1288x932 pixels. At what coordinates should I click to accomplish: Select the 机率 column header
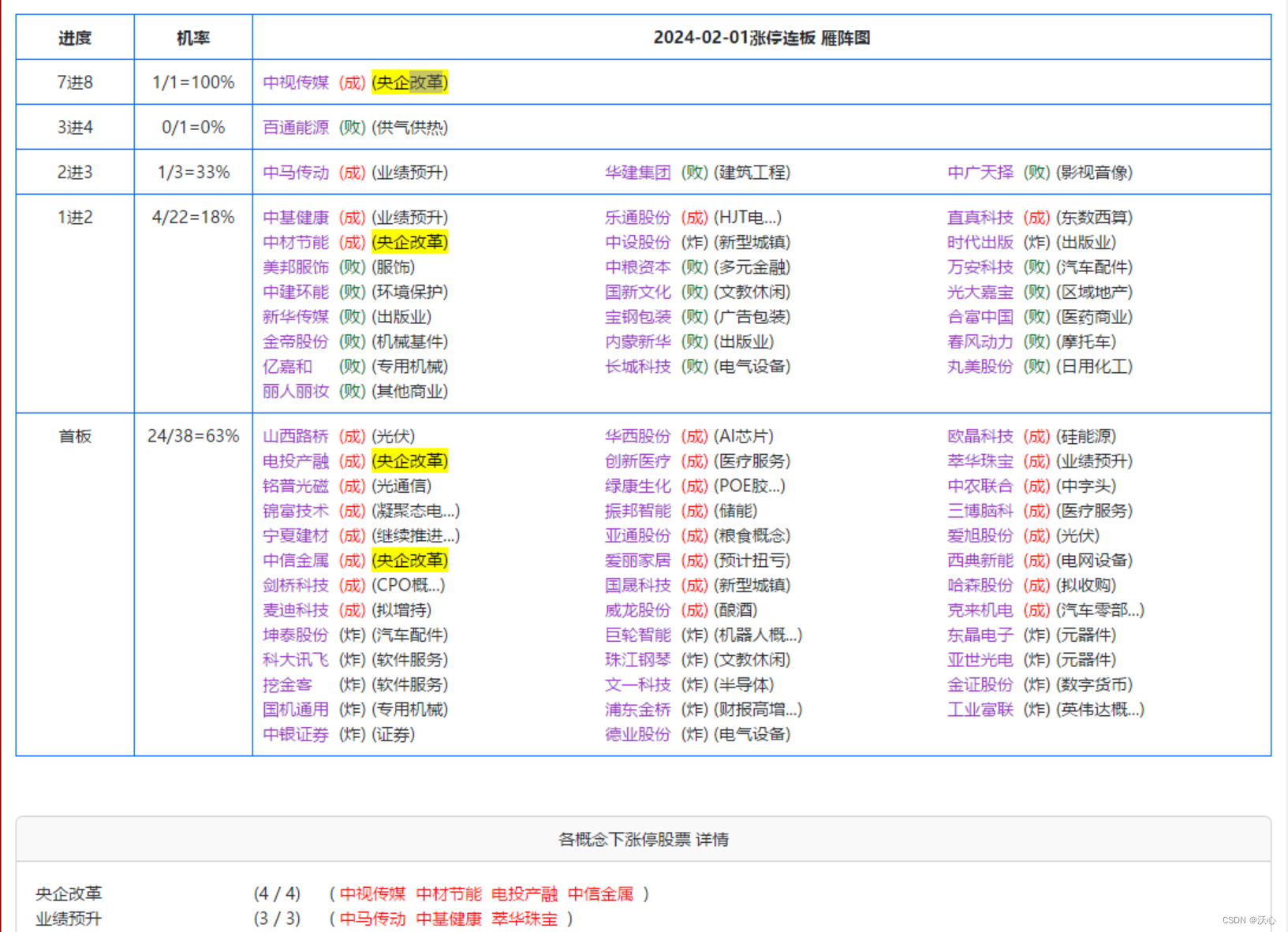(193, 38)
